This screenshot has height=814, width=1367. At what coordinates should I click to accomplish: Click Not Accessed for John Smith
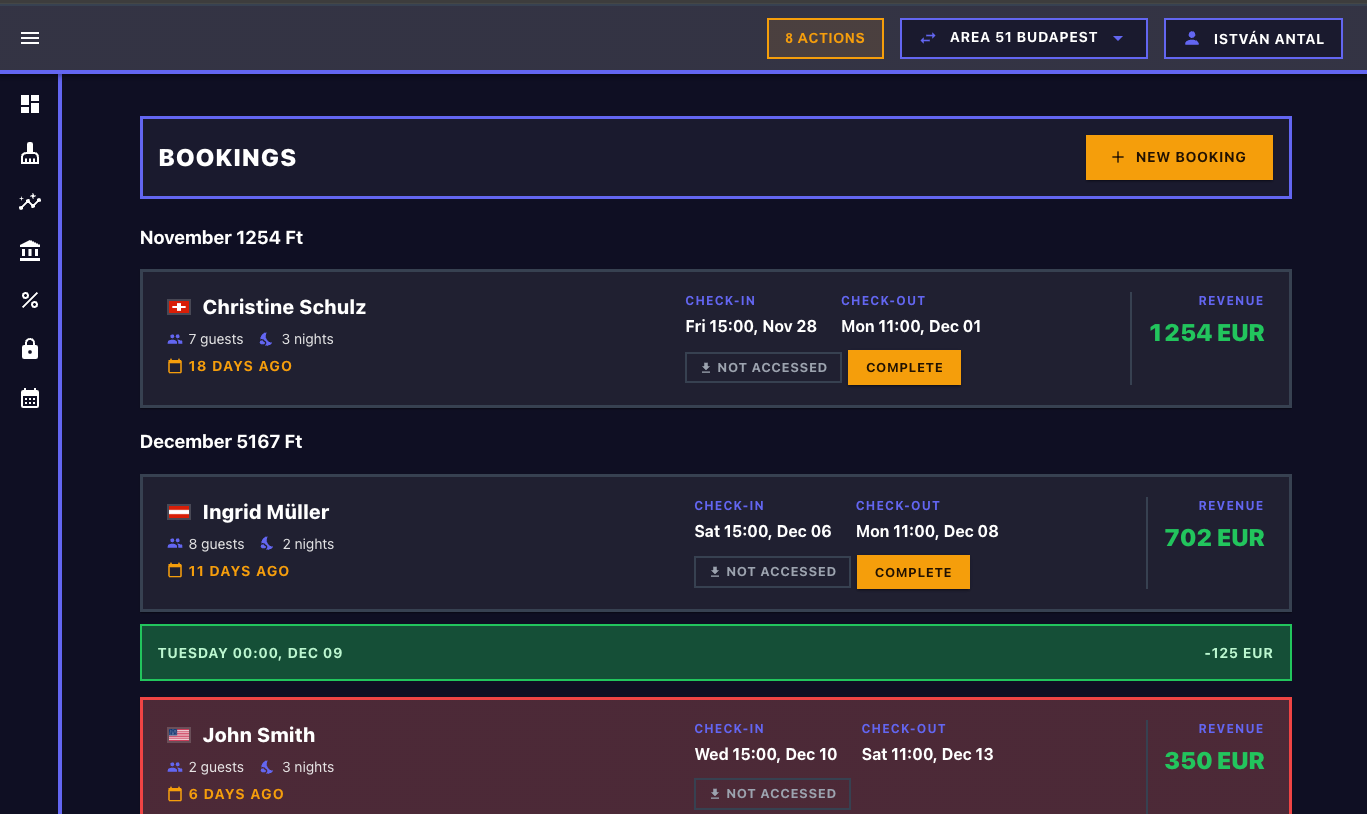[772, 794]
